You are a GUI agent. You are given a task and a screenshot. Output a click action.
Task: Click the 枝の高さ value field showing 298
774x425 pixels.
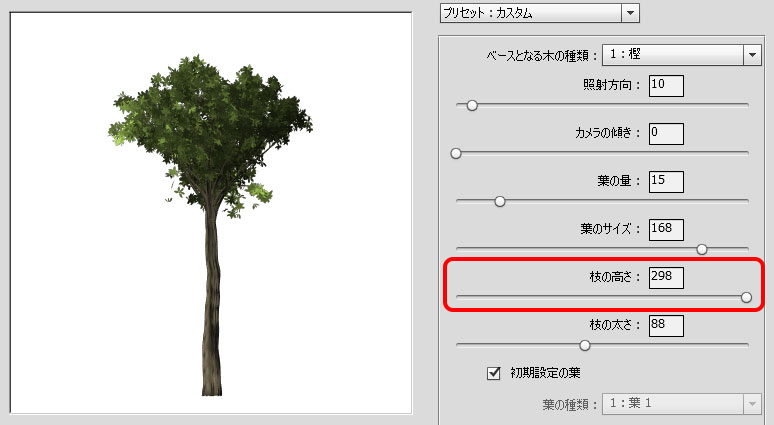pos(666,277)
